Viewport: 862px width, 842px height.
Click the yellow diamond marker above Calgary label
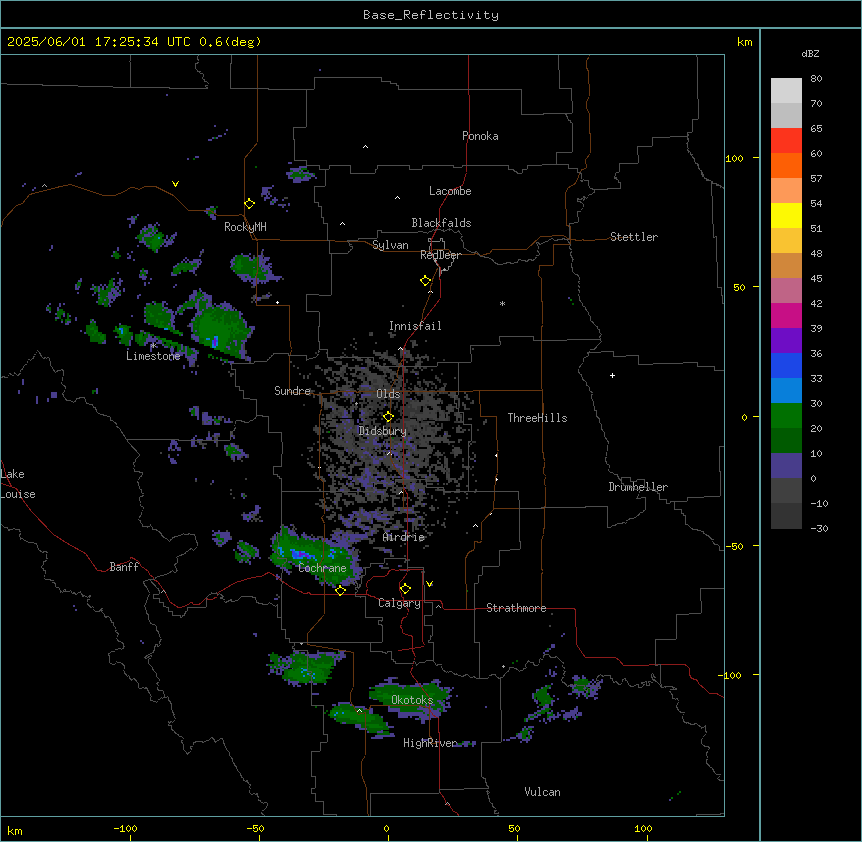click(x=405, y=589)
